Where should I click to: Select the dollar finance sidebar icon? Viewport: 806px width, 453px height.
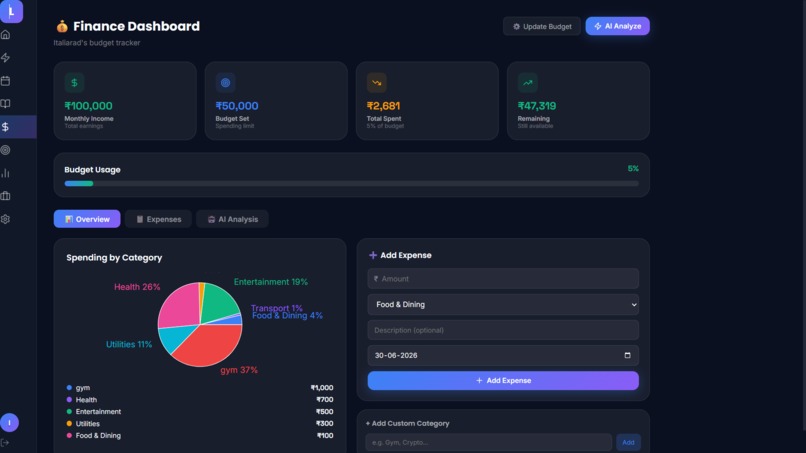coord(6,126)
